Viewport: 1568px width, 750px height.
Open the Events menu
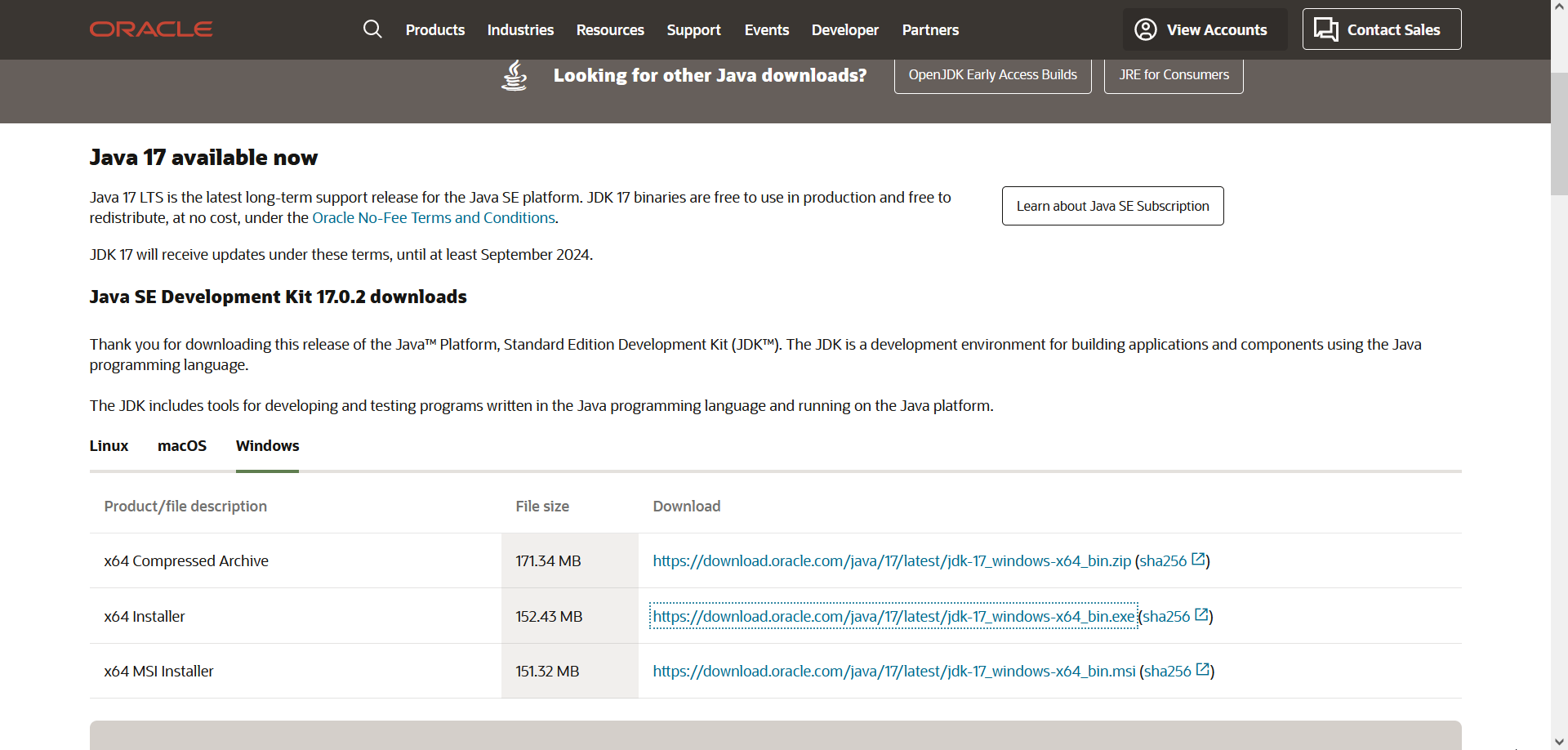click(x=767, y=30)
